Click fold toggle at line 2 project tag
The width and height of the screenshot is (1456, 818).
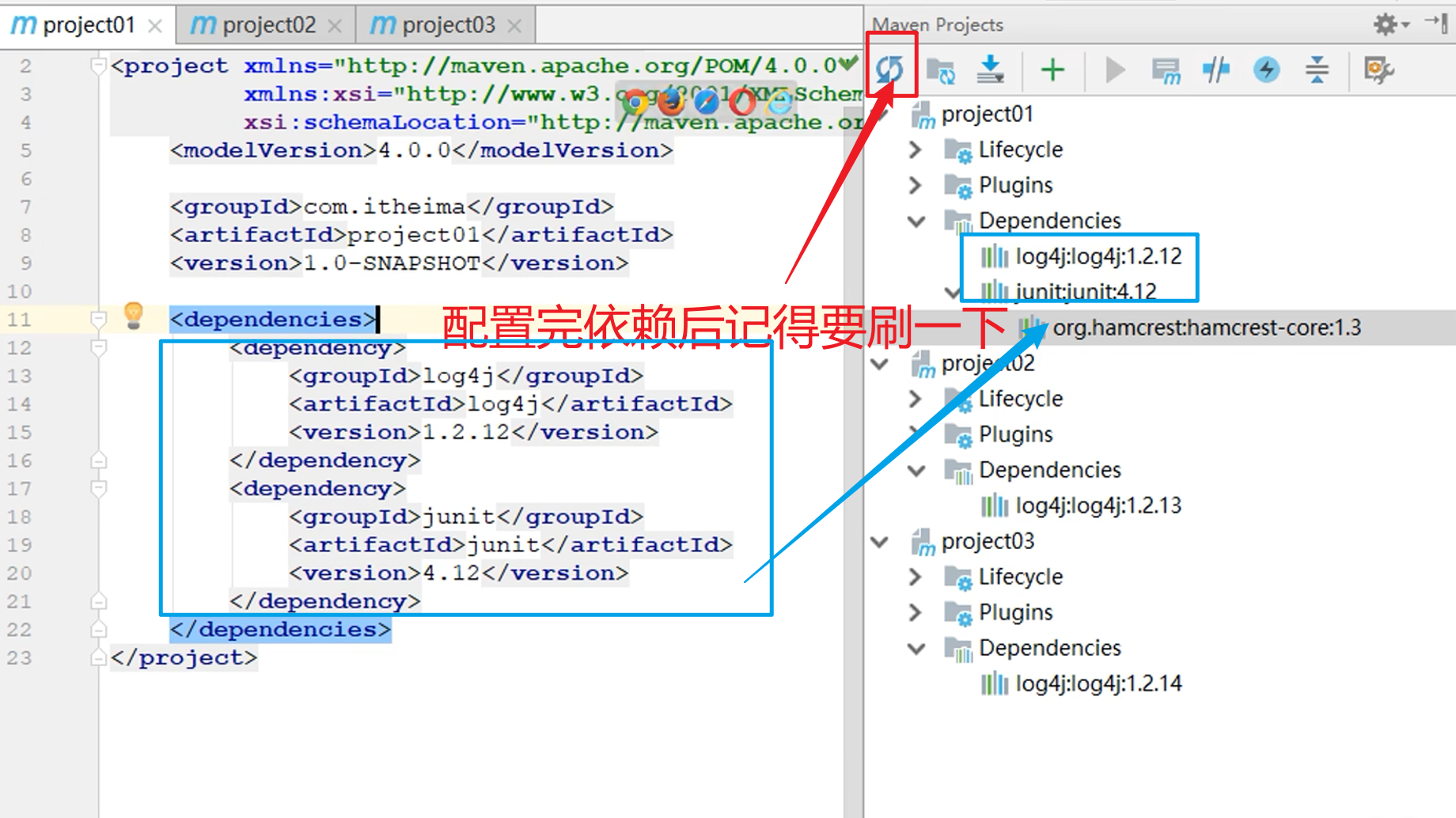tap(98, 66)
